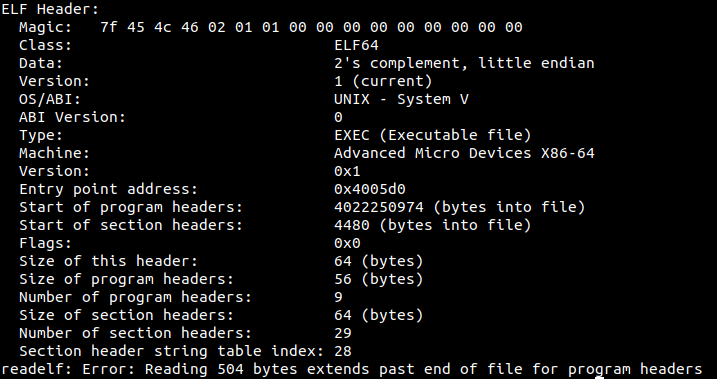Select the Flags value 0x0
Image resolution: width=717 pixels, height=379 pixels.
pyautogui.click(x=347, y=243)
